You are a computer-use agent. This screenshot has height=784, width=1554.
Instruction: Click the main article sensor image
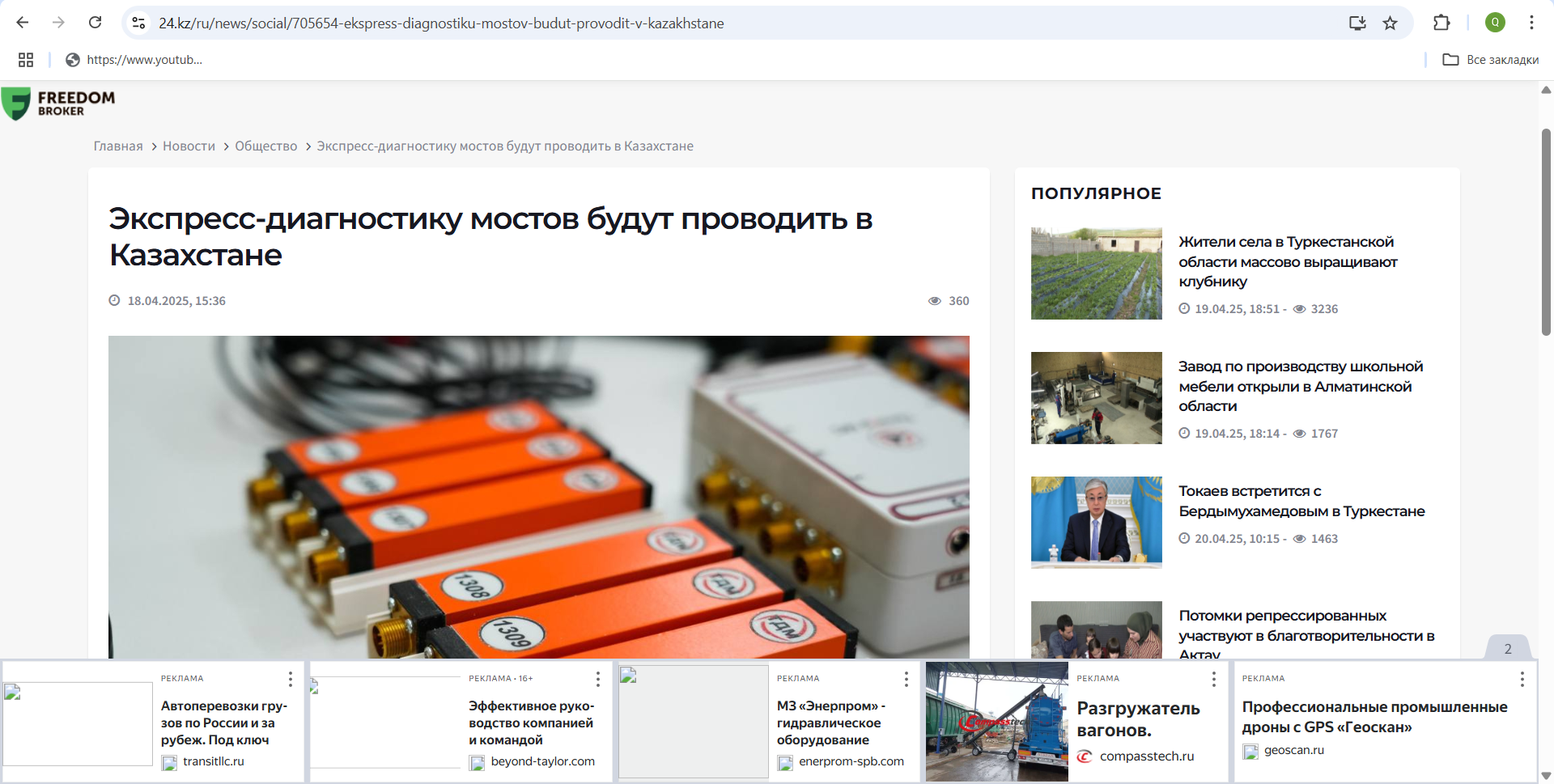point(539,497)
